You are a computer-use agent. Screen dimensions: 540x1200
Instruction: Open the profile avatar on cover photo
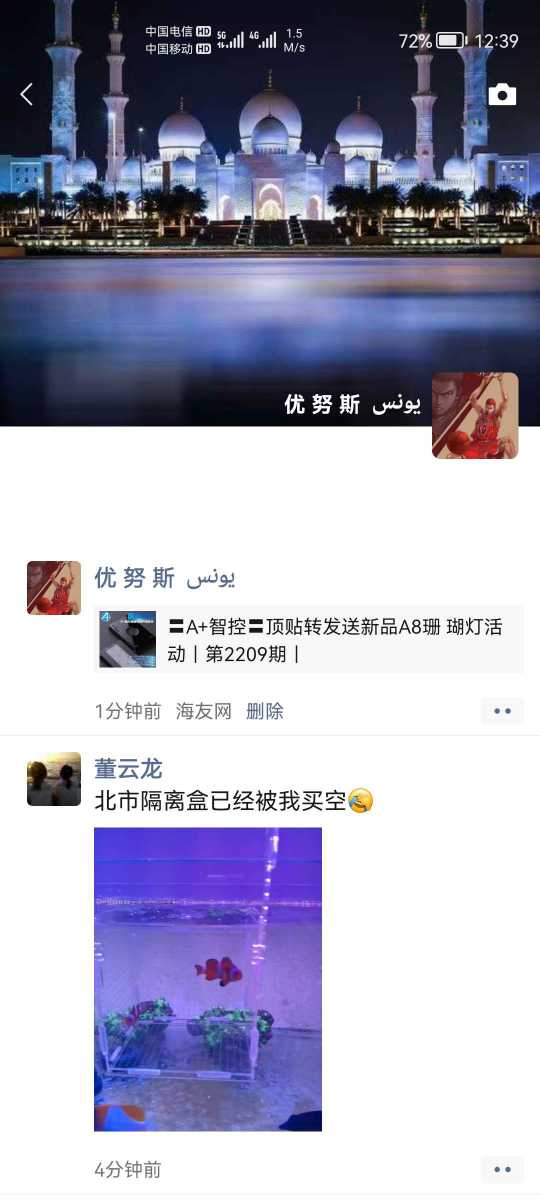coord(475,416)
